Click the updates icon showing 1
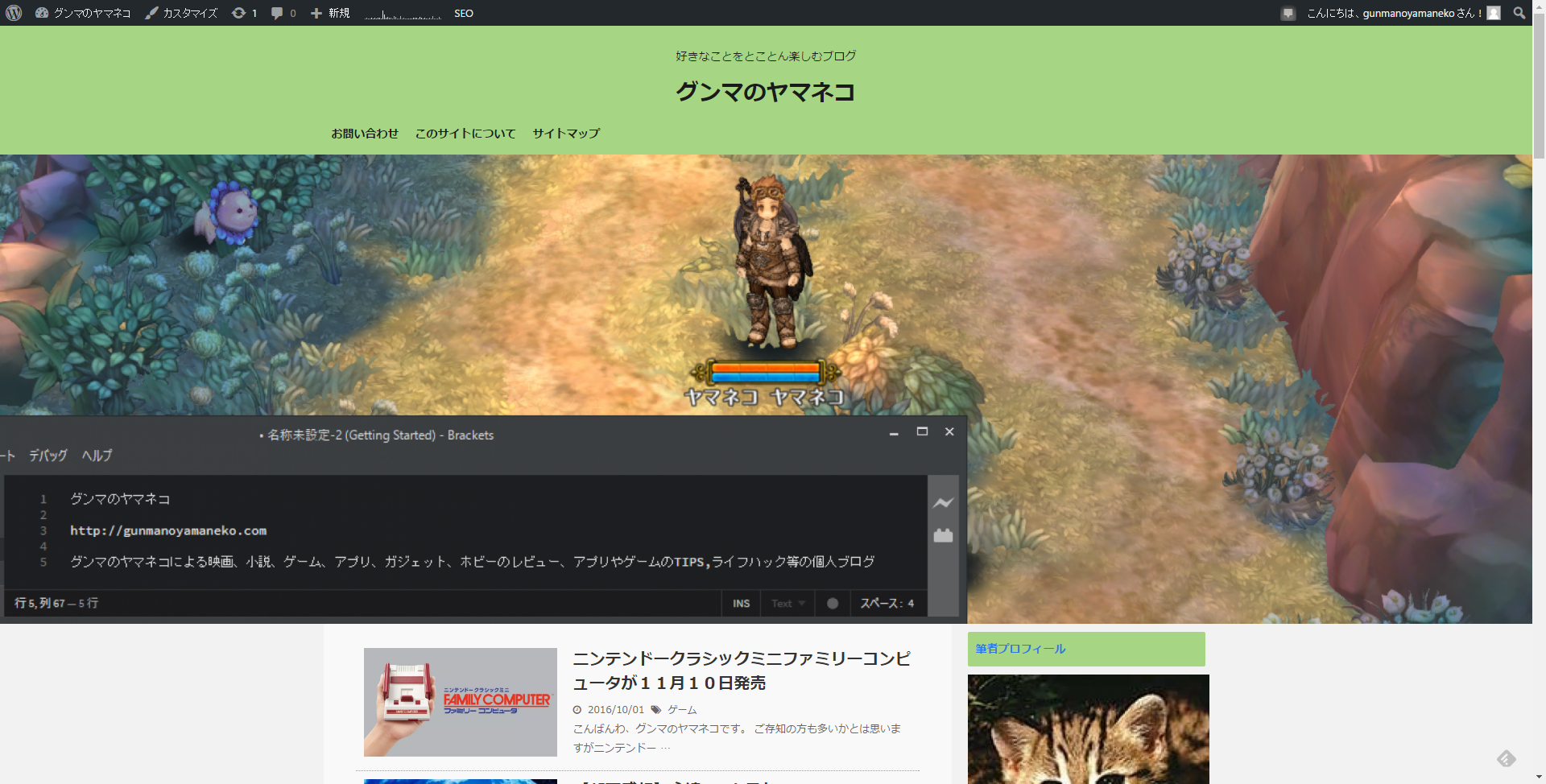Screen dimensions: 1546x784 pos(244,13)
